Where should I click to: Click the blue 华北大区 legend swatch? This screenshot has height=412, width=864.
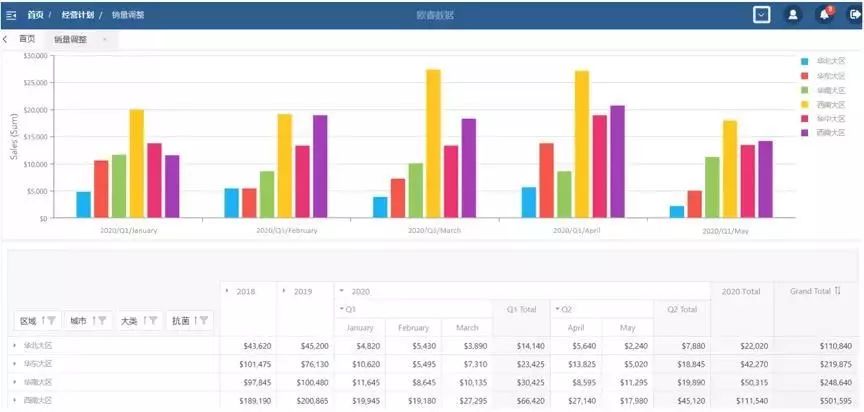804,61
